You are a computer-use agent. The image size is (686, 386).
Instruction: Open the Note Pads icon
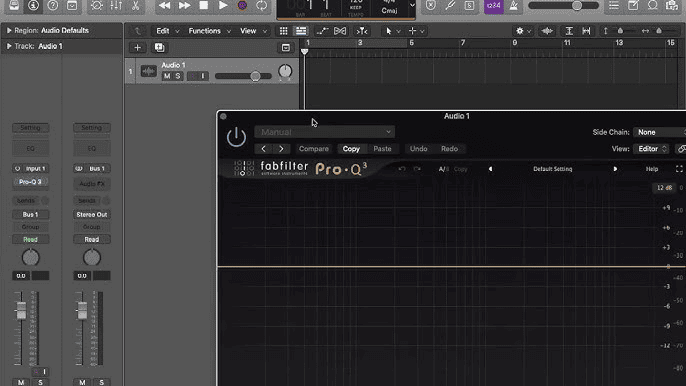point(633,5)
